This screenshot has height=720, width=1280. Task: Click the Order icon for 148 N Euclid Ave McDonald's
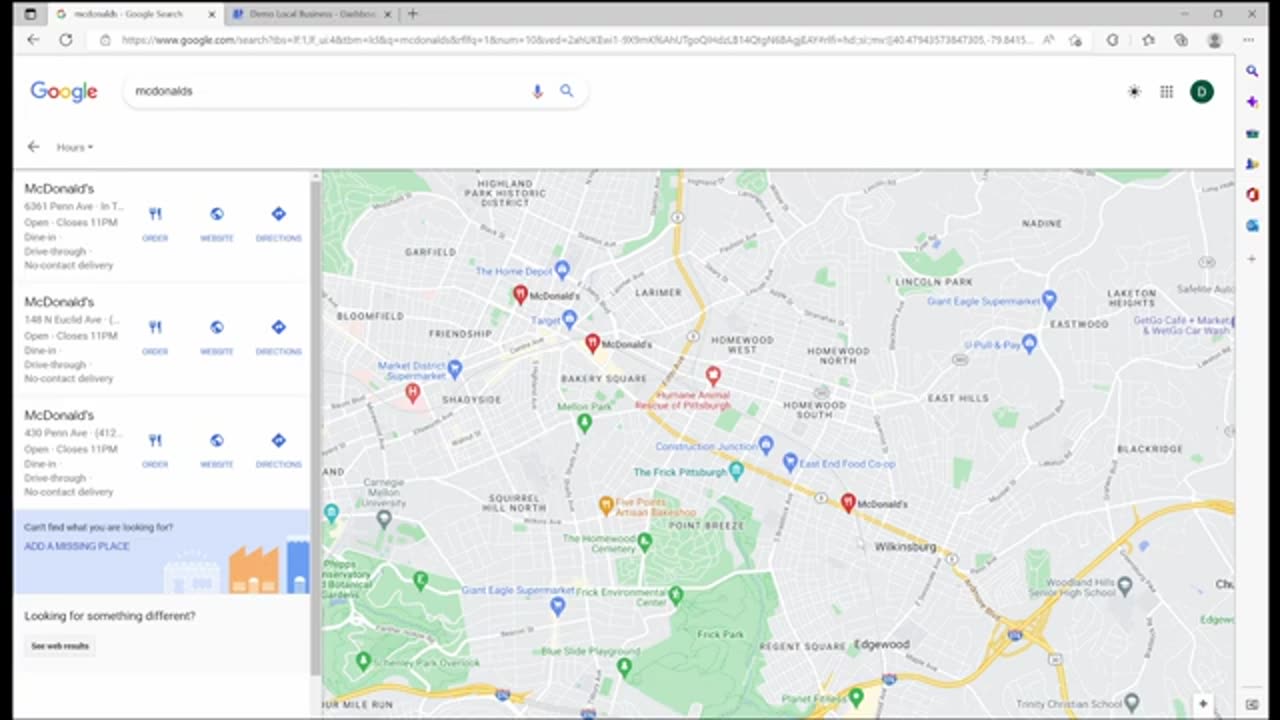(x=155, y=327)
